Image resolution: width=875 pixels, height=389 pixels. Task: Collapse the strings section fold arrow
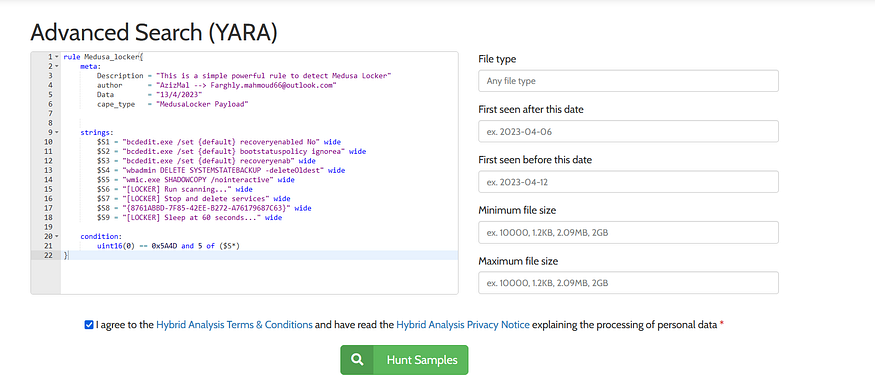pos(57,132)
